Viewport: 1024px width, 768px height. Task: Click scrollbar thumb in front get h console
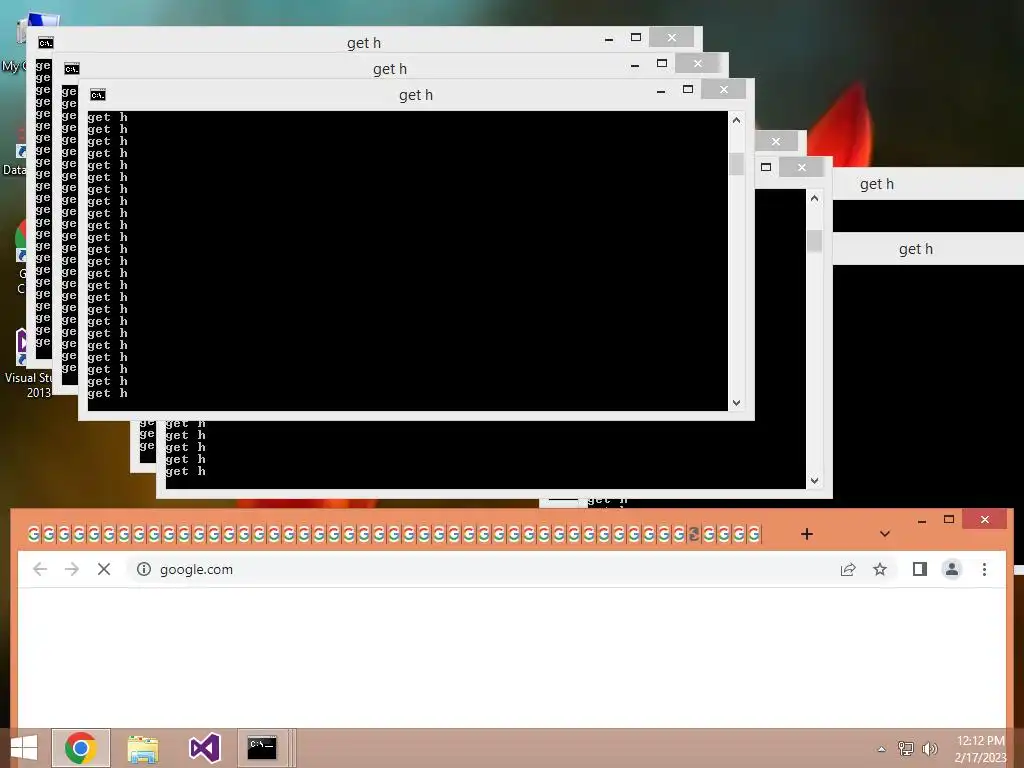tap(737, 163)
